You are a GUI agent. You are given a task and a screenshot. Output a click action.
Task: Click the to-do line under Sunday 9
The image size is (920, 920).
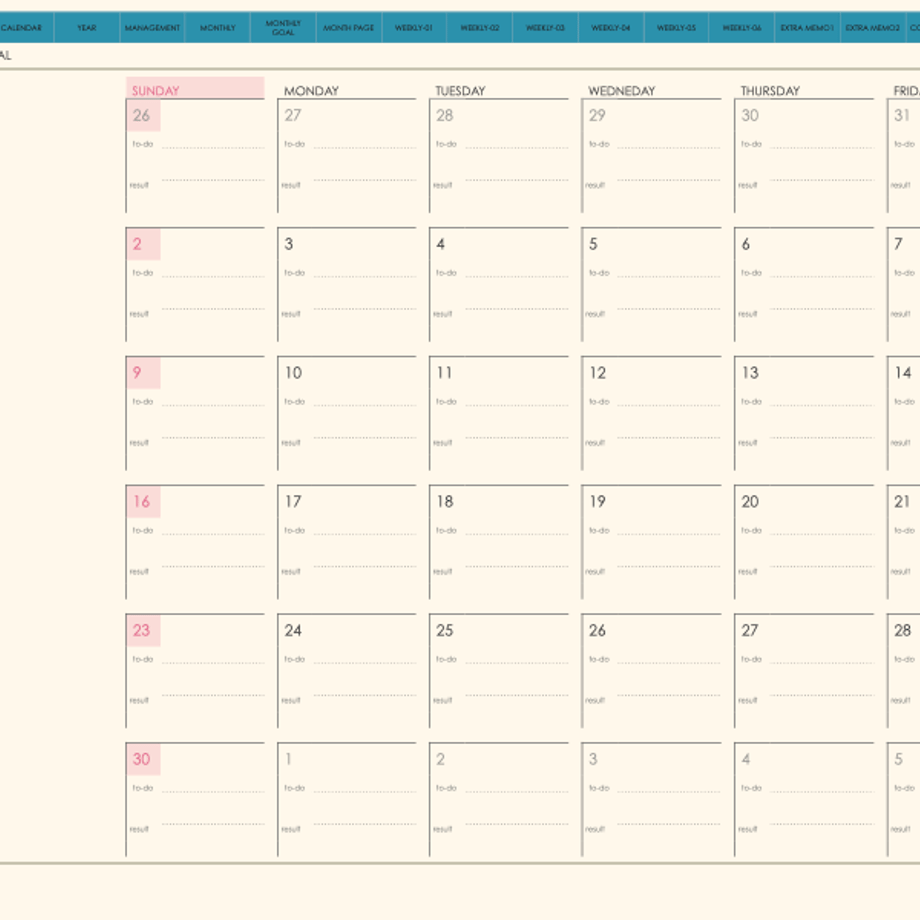pyautogui.click(x=213, y=405)
